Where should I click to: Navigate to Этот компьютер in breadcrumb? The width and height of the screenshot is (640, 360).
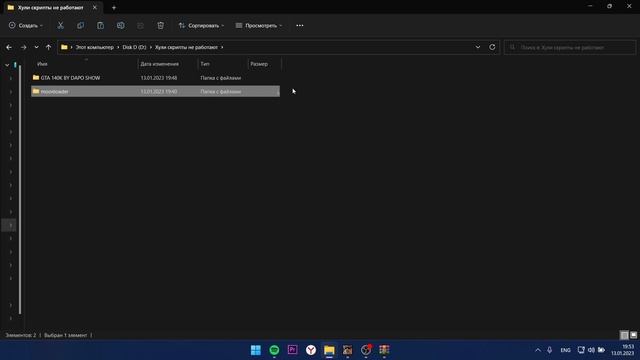94,47
